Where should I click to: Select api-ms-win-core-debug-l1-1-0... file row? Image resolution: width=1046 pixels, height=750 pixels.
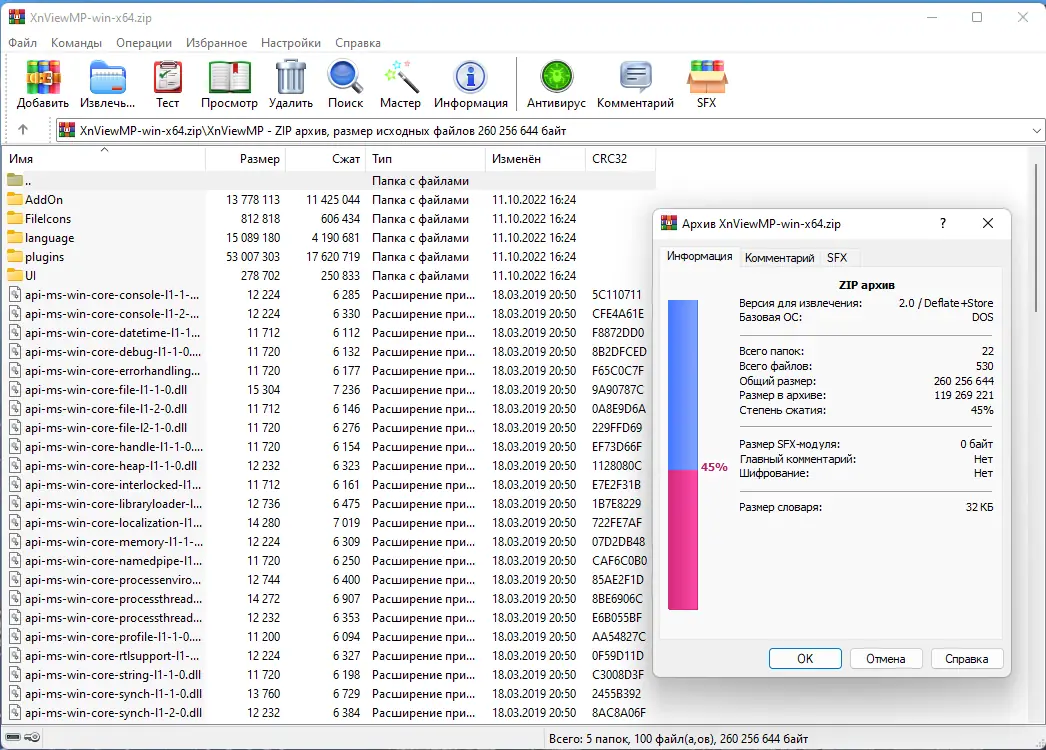tap(330, 352)
